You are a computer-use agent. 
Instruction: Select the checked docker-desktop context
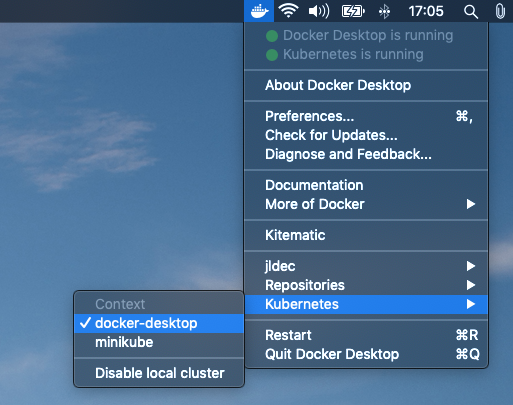click(x=159, y=323)
